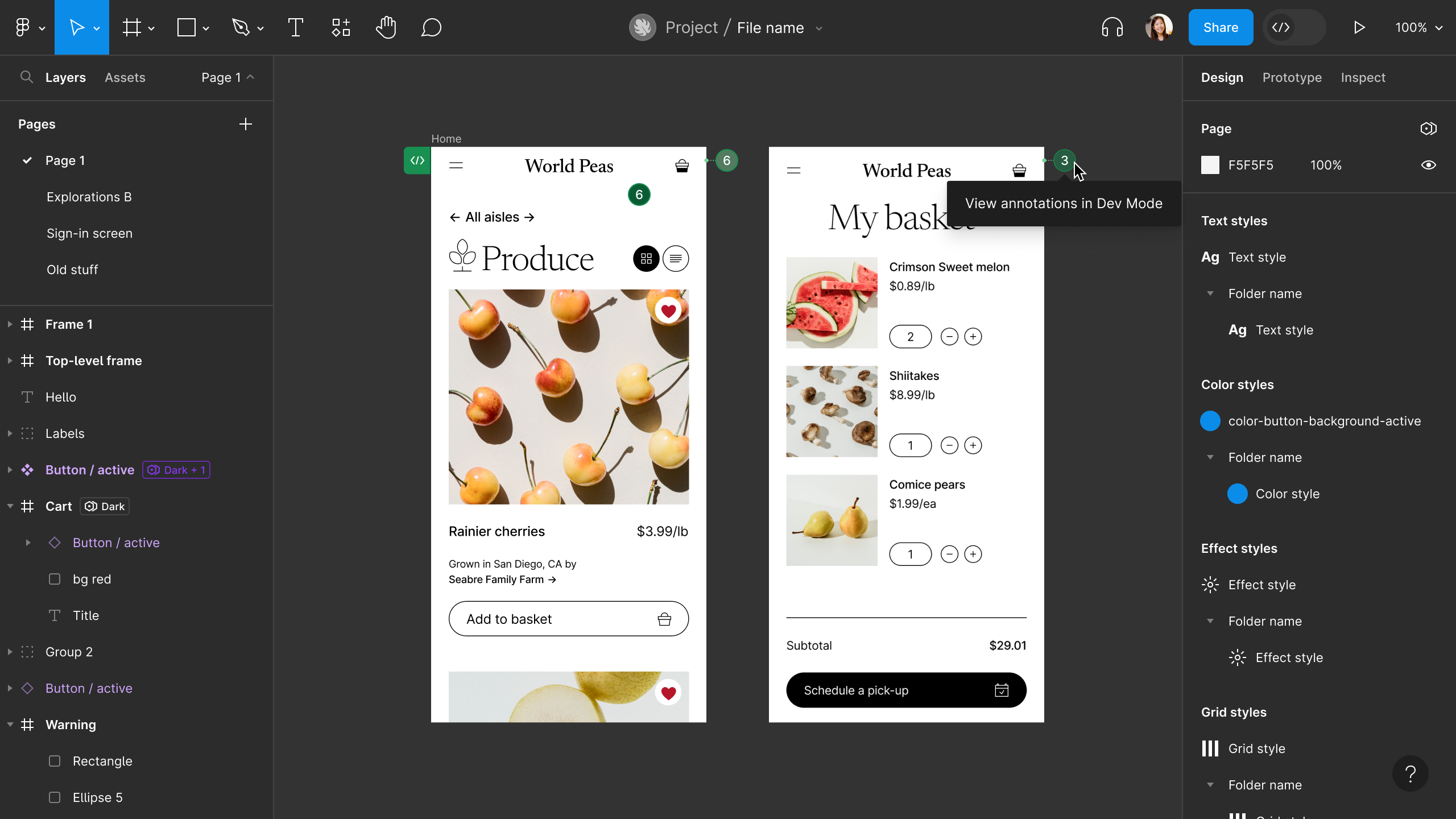Click Add new page button
The image size is (1456, 819).
(x=246, y=124)
